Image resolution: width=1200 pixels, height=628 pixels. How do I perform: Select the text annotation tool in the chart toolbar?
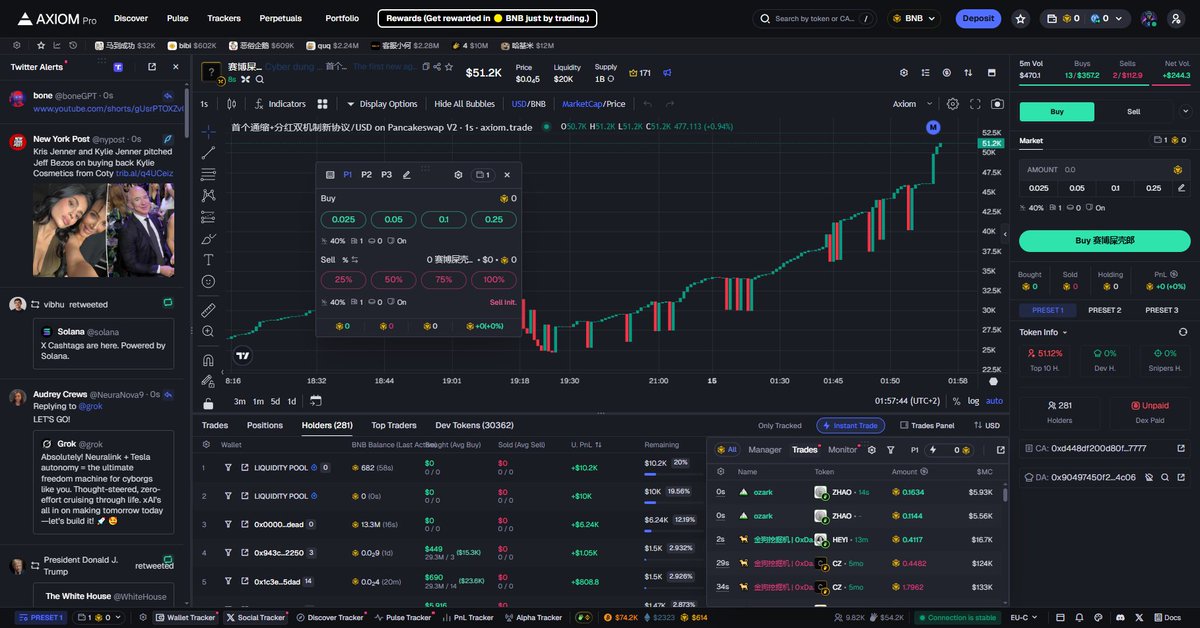[x=208, y=260]
